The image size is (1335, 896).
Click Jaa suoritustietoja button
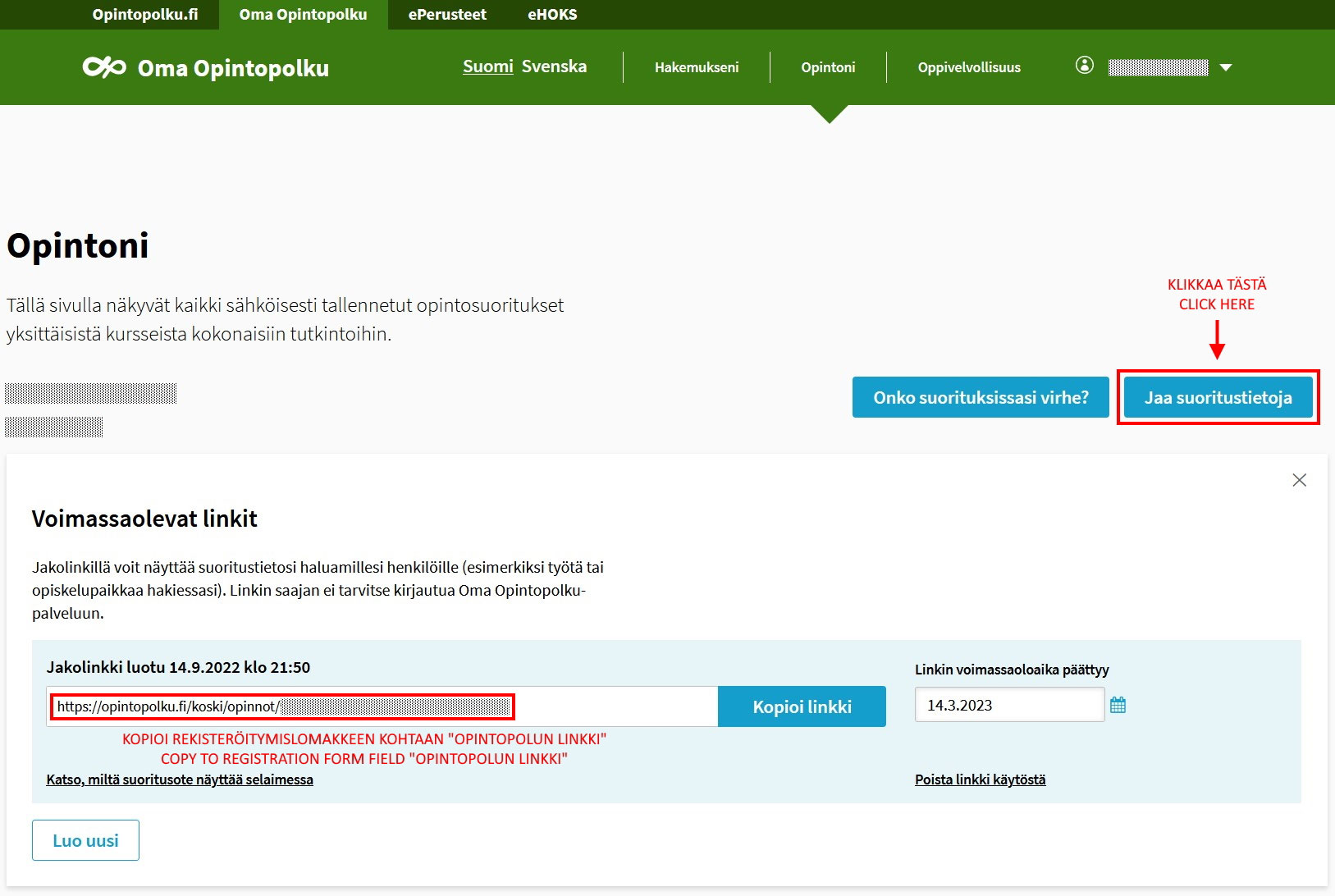1218,397
